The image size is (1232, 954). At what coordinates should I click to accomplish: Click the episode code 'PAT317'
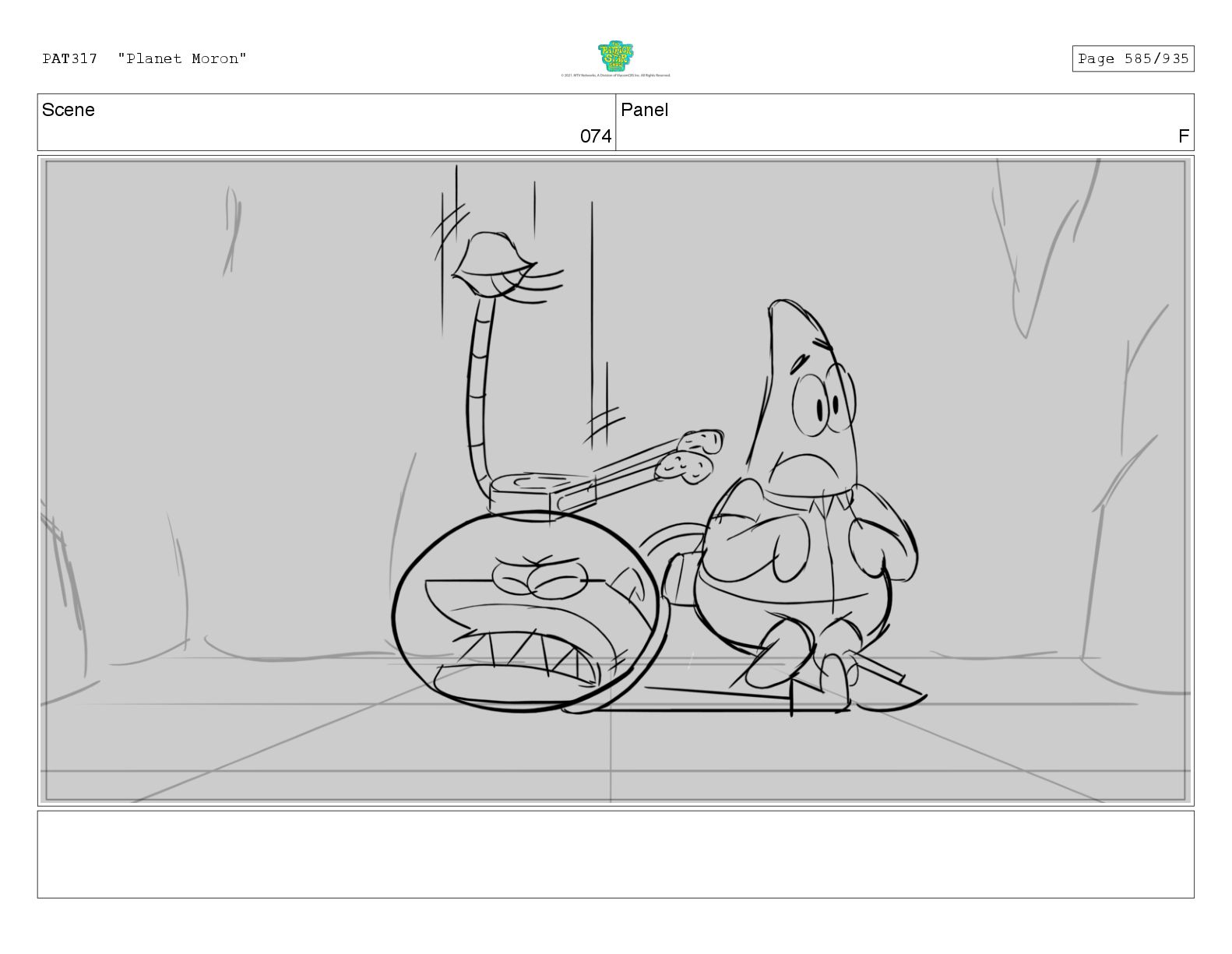pos(70,58)
